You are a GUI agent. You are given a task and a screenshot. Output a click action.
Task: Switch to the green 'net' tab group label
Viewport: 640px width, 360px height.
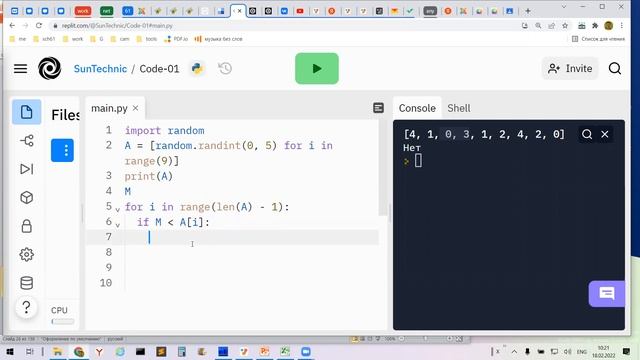[x=107, y=11]
